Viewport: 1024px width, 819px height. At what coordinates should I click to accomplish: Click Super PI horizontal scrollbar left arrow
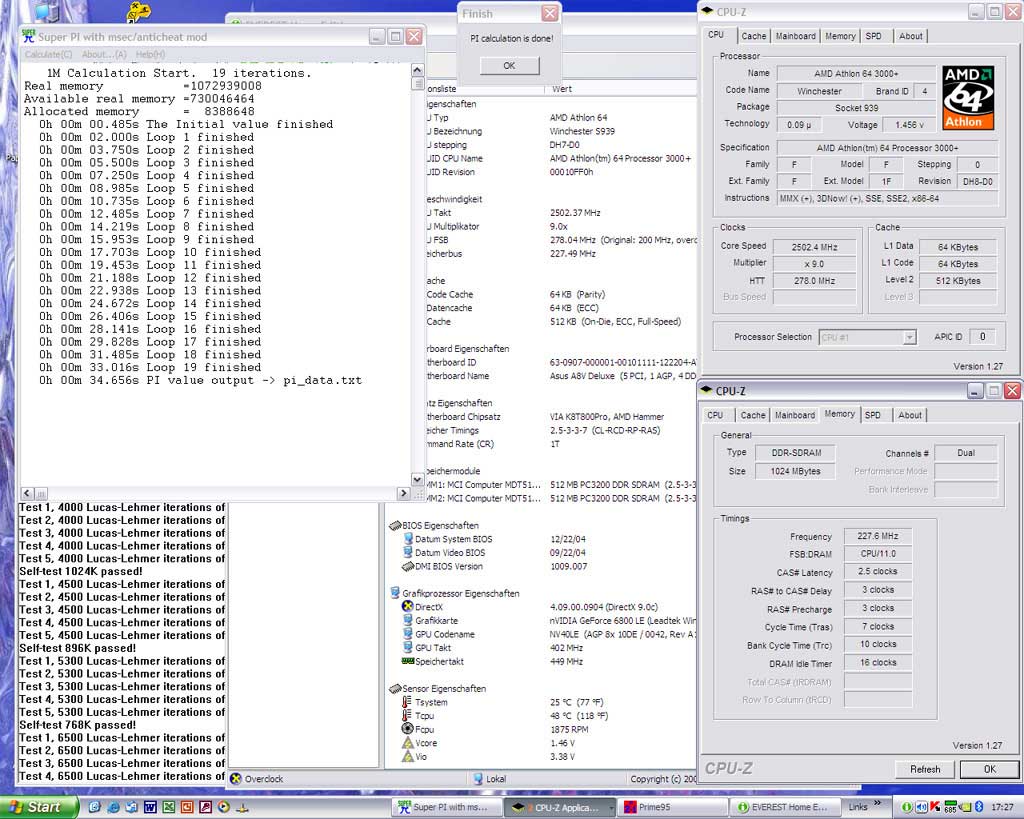27,493
